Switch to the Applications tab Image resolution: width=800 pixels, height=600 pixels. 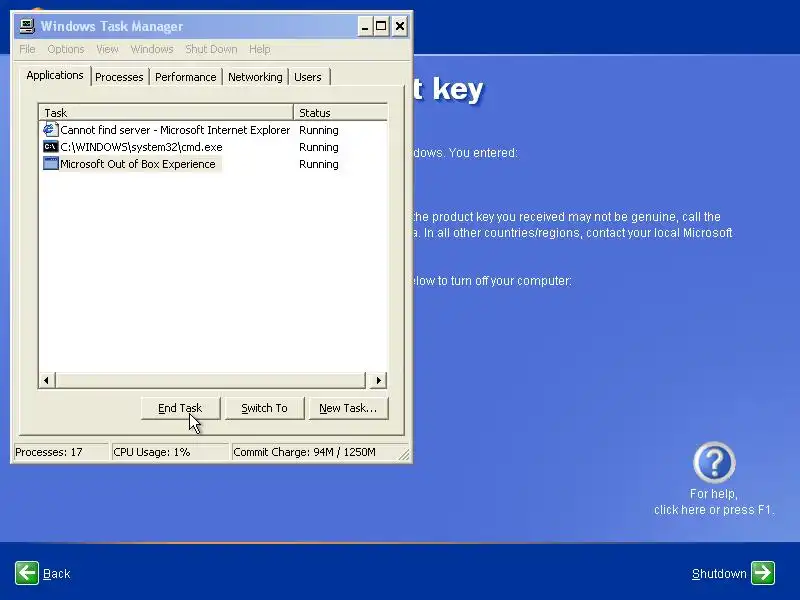coord(55,76)
